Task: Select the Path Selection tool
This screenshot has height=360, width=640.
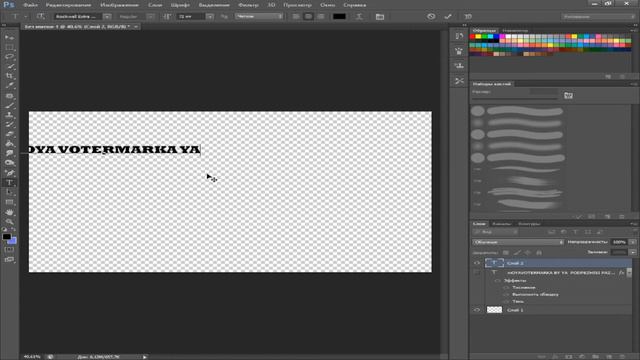Action: point(9,192)
